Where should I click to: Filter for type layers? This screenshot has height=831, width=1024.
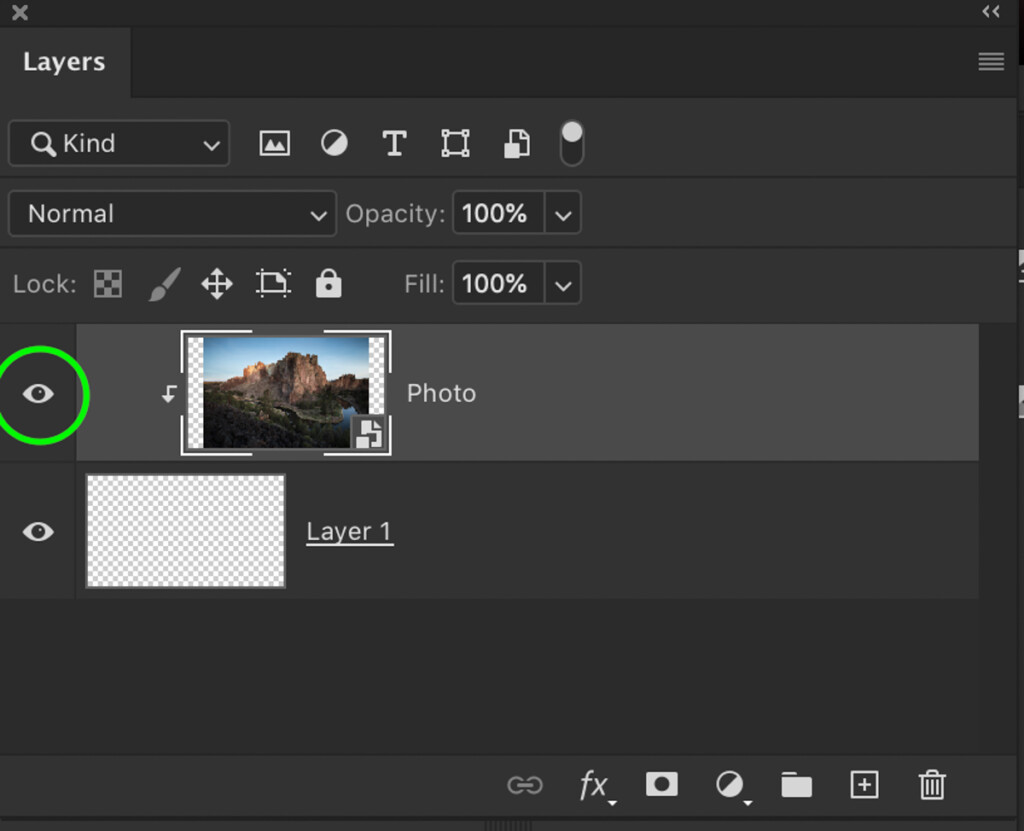tap(394, 143)
